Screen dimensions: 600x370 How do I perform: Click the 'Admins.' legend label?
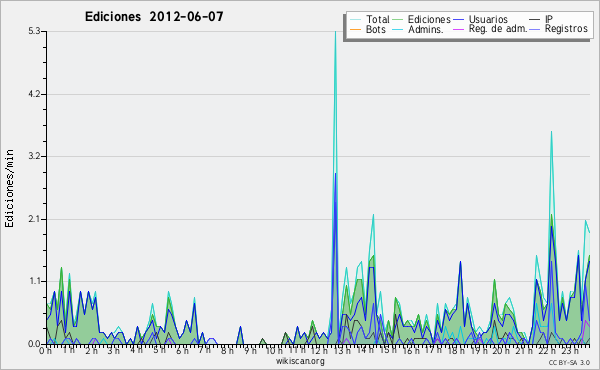pos(426,29)
